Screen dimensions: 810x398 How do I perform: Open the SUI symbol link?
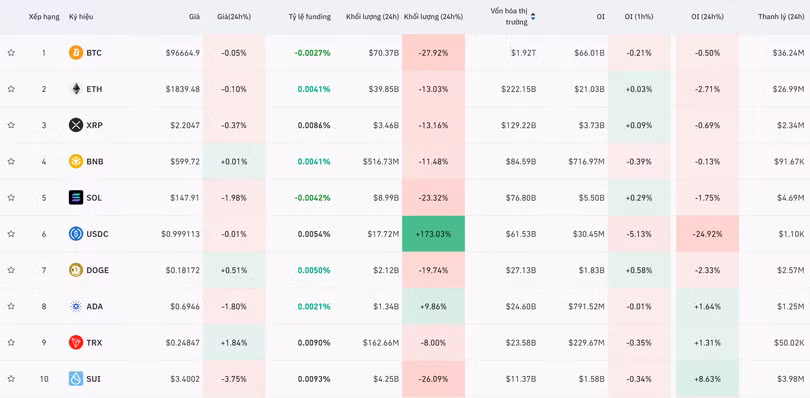pos(94,379)
